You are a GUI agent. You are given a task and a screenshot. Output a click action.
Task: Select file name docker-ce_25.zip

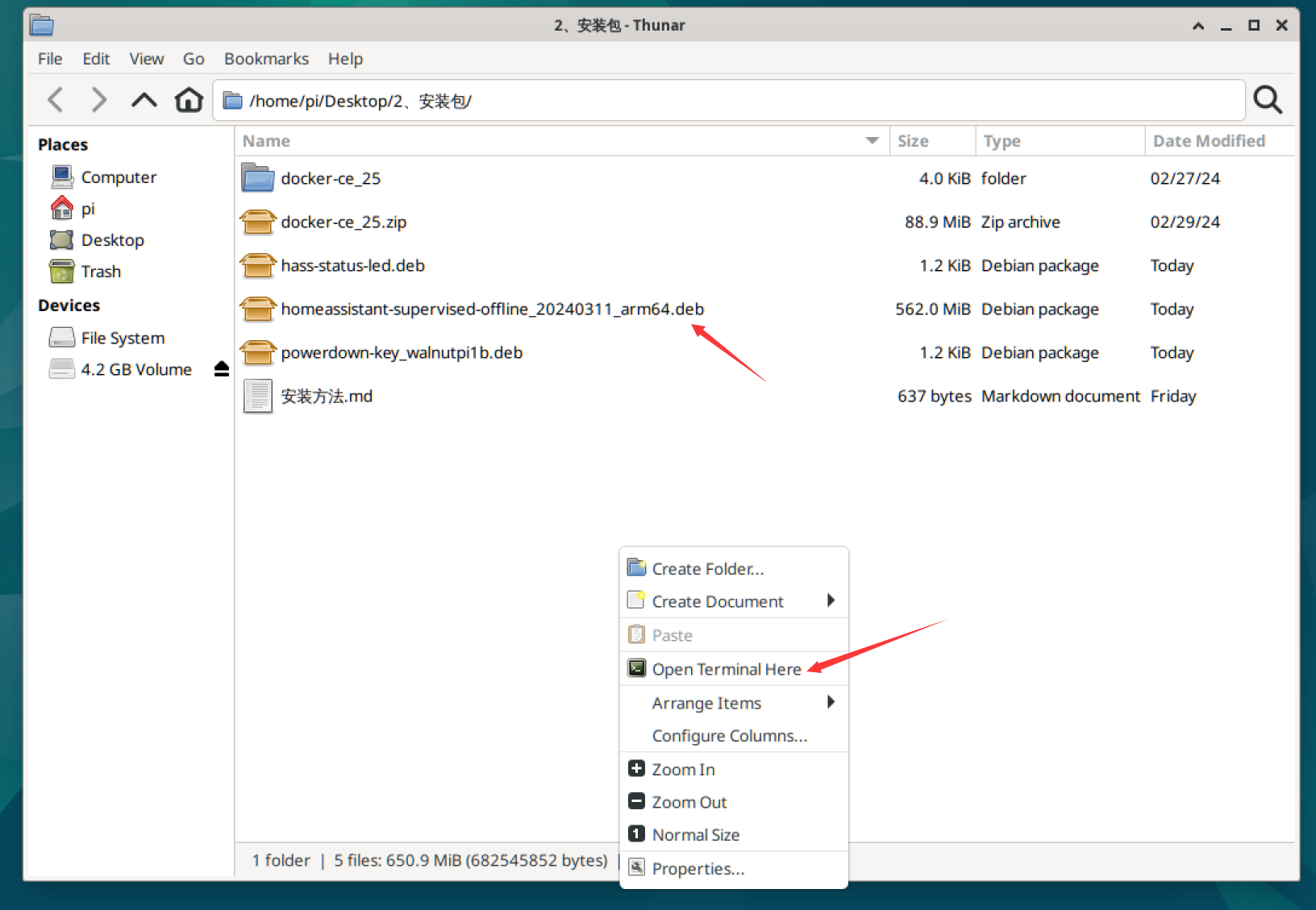pyautogui.click(x=344, y=222)
